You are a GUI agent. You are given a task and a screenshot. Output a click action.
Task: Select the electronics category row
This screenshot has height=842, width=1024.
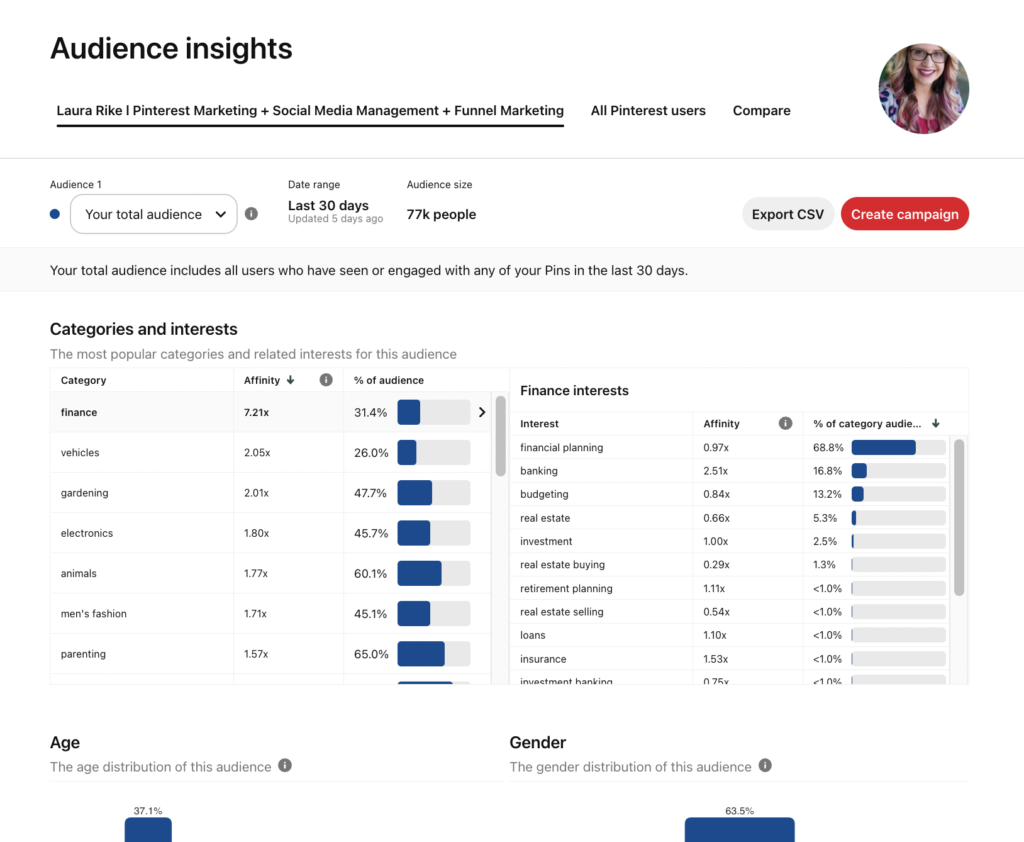[x=270, y=533]
